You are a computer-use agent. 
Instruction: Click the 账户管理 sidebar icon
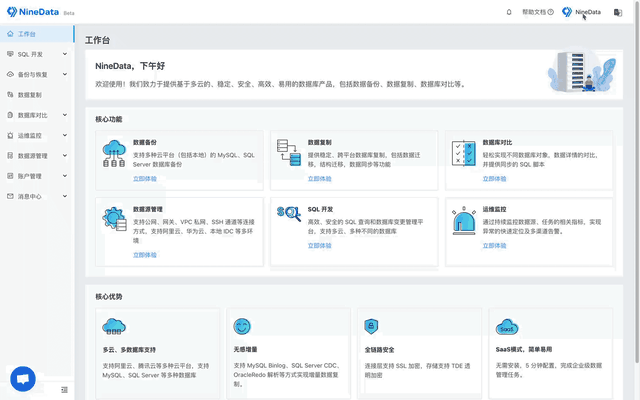[x=10, y=176]
